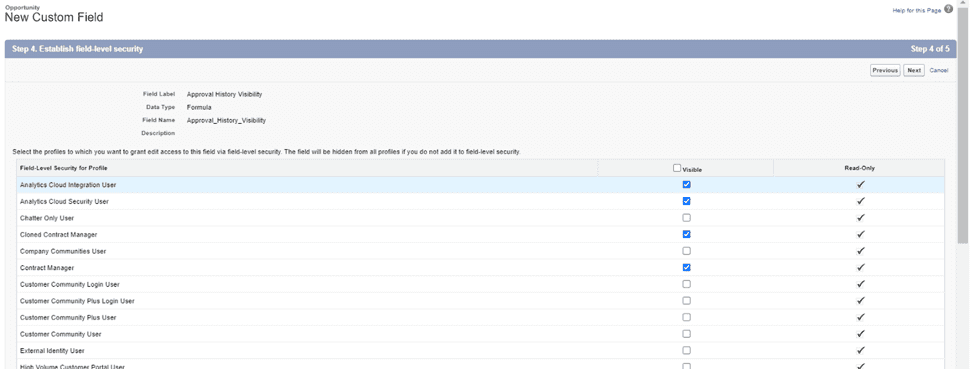Select the Customer Community Login User label

click(70, 284)
